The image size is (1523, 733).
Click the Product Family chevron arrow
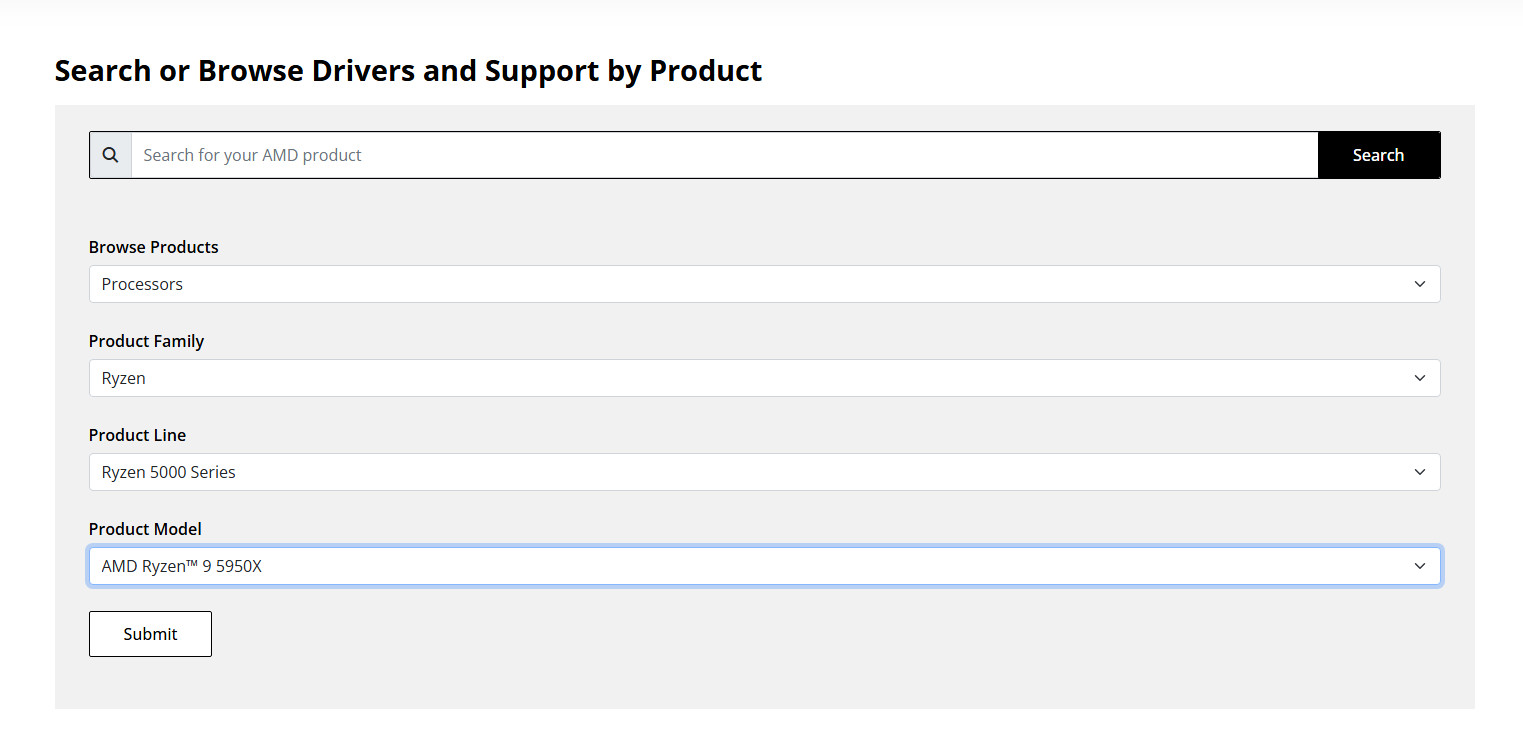point(1419,378)
